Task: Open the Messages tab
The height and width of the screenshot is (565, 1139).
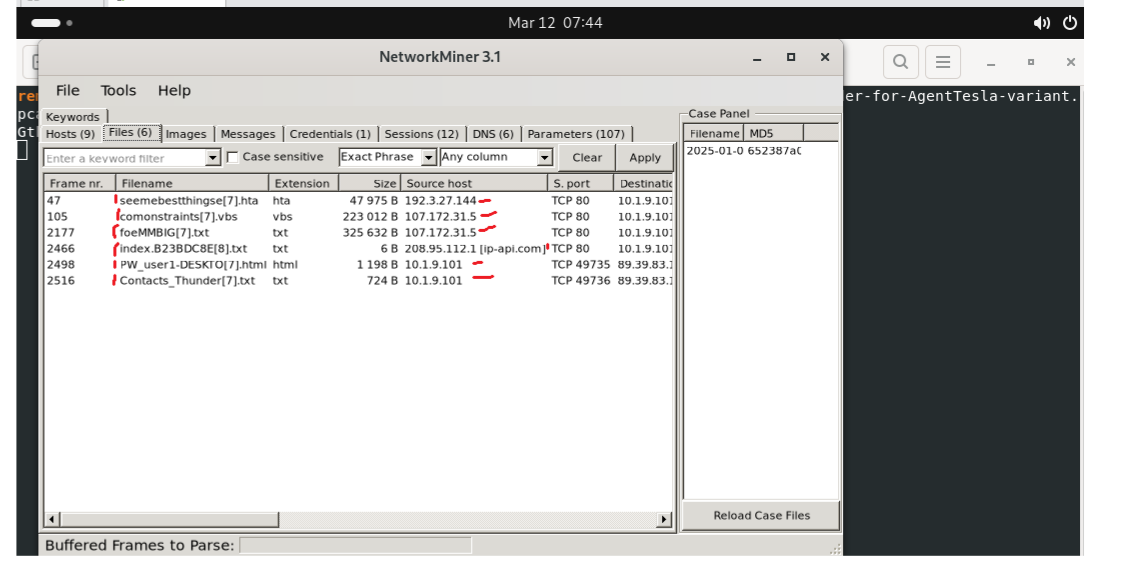Action: 248,134
